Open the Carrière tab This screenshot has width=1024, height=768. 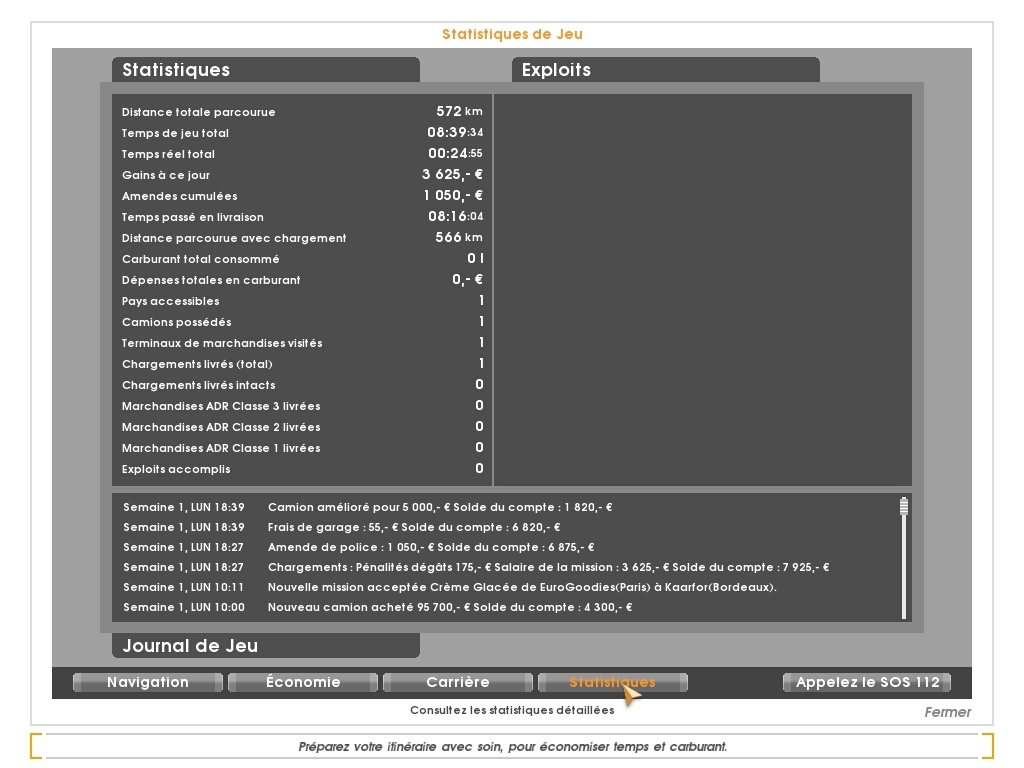coord(458,682)
